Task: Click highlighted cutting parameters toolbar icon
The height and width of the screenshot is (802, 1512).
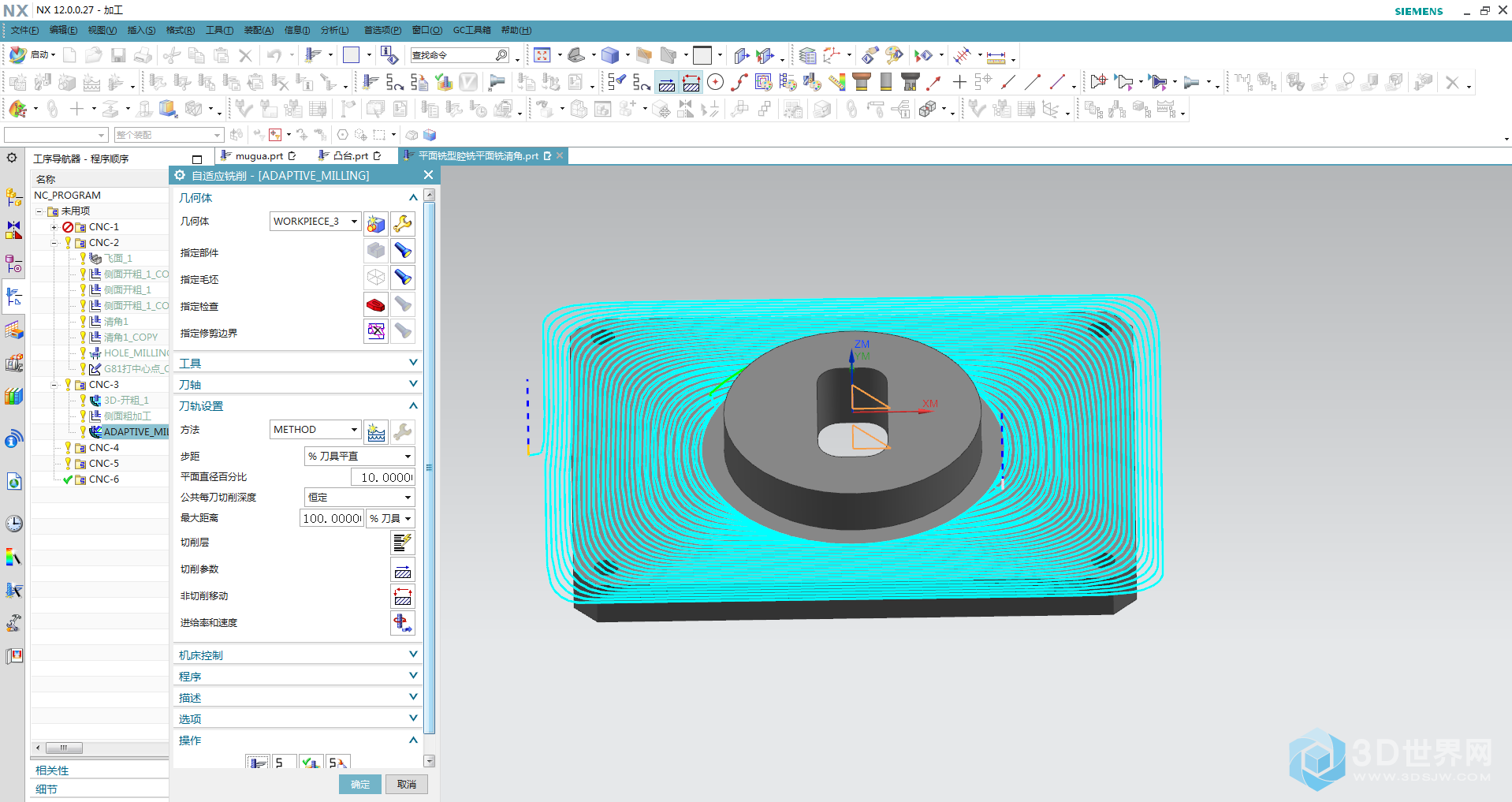Action: [x=667, y=82]
